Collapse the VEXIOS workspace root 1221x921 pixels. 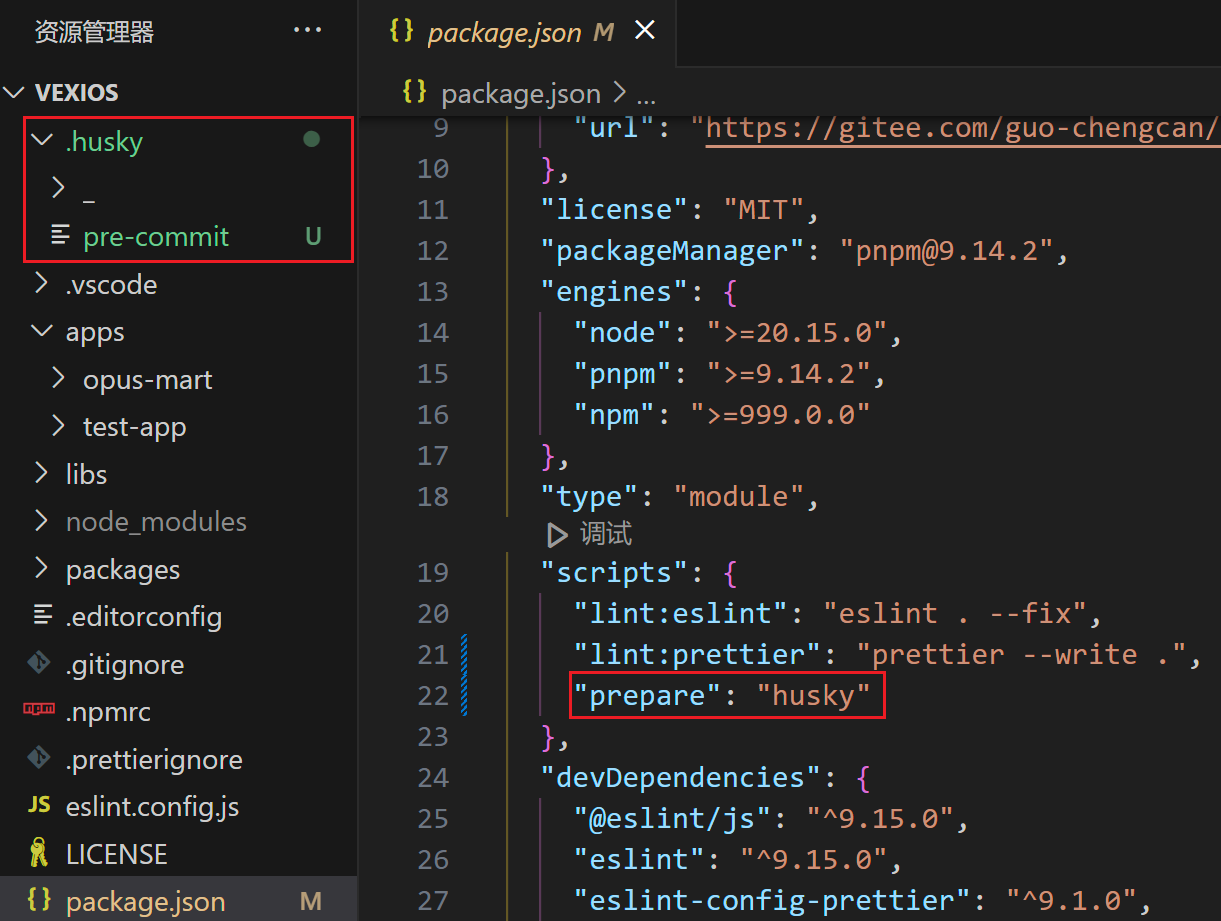tap(14, 93)
